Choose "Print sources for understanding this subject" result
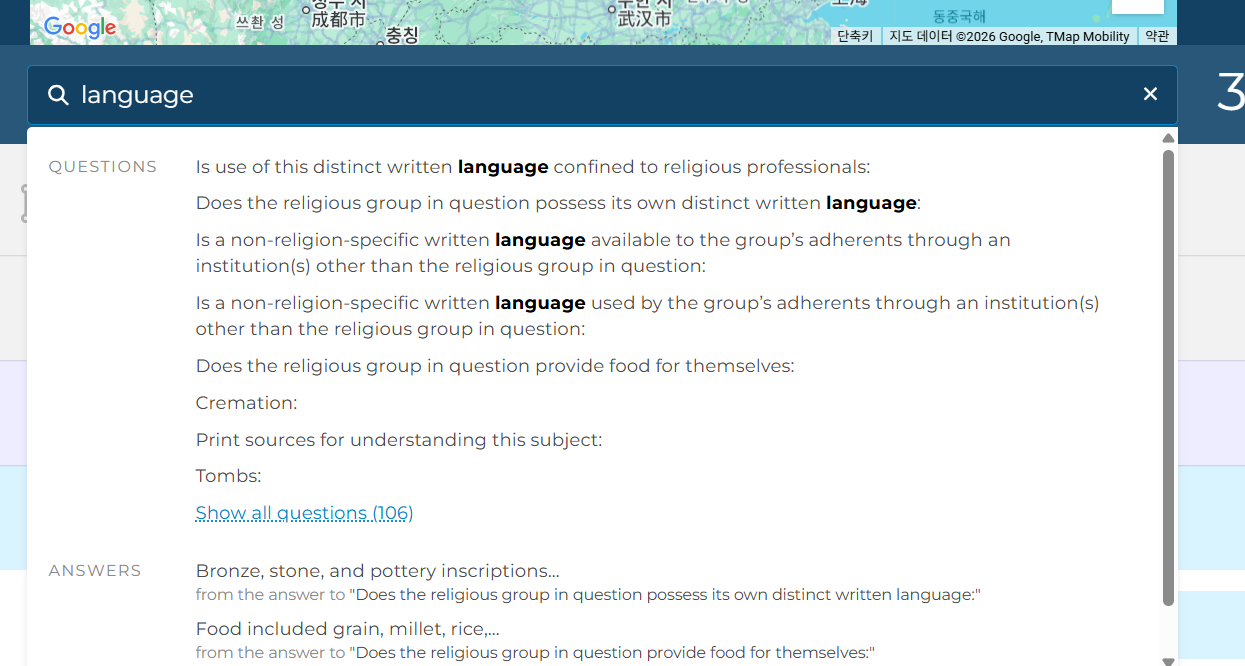The image size is (1245, 666). click(x=398, y=440)
